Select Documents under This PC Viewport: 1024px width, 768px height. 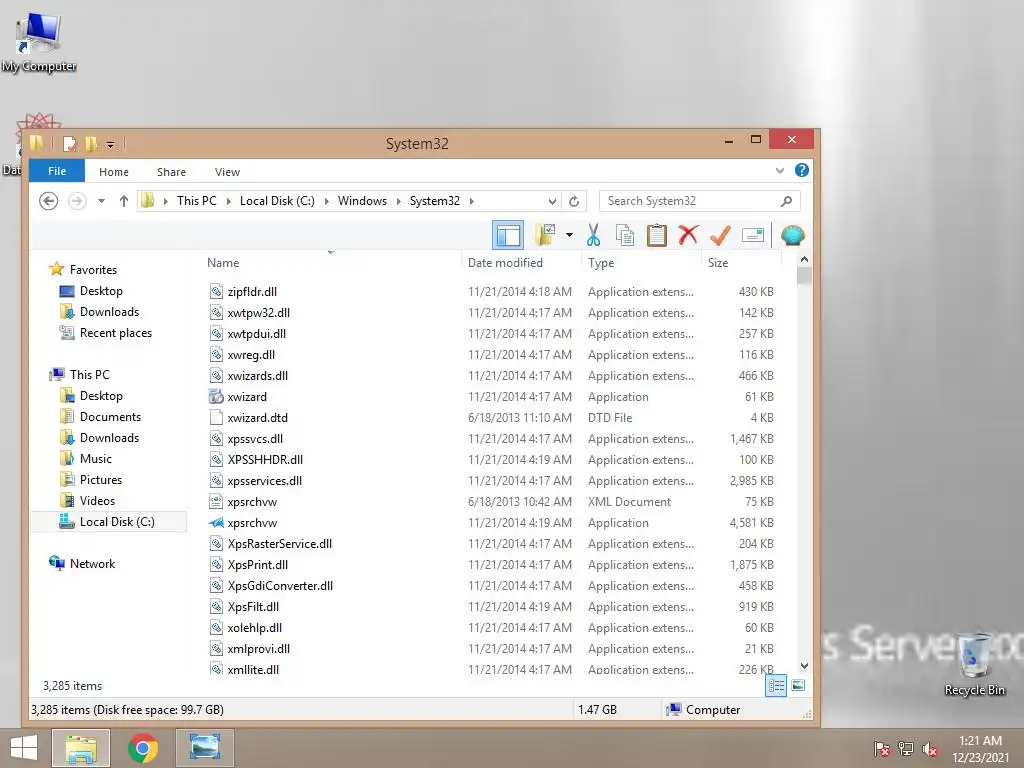(x=110, y=417)
